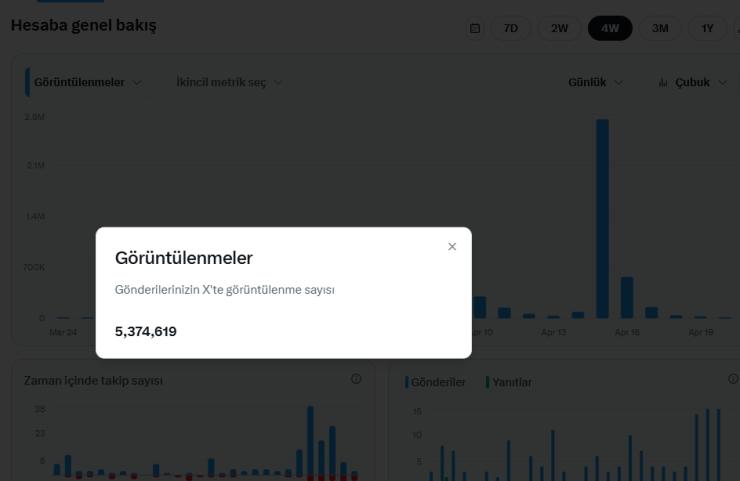Open the Günlük interval dropdown
This screenshot has height=481, width=740.
pos(595,82)
